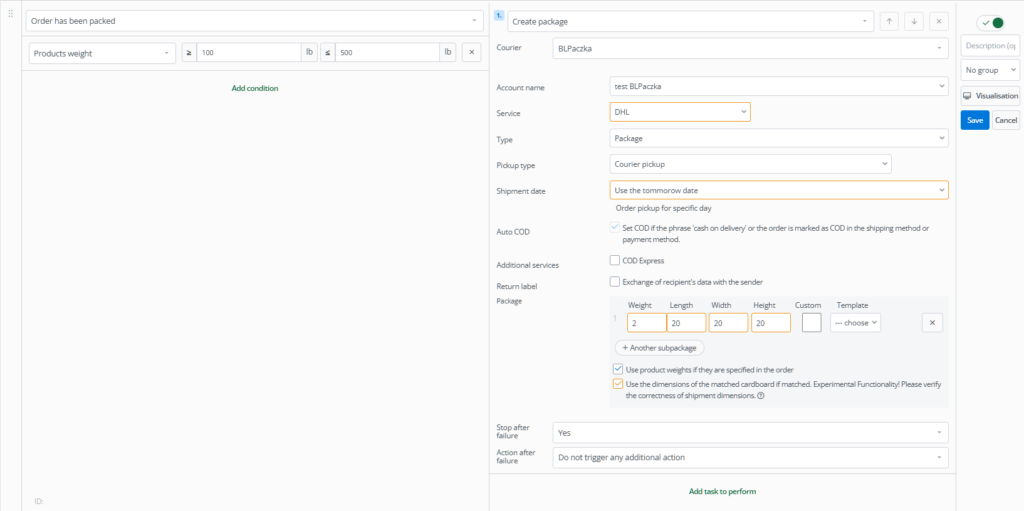Image resolution: width=1024 pixels, height=511 pixels.
Task: Open Pickup type dropdown
Action: (x=750, y=164)
